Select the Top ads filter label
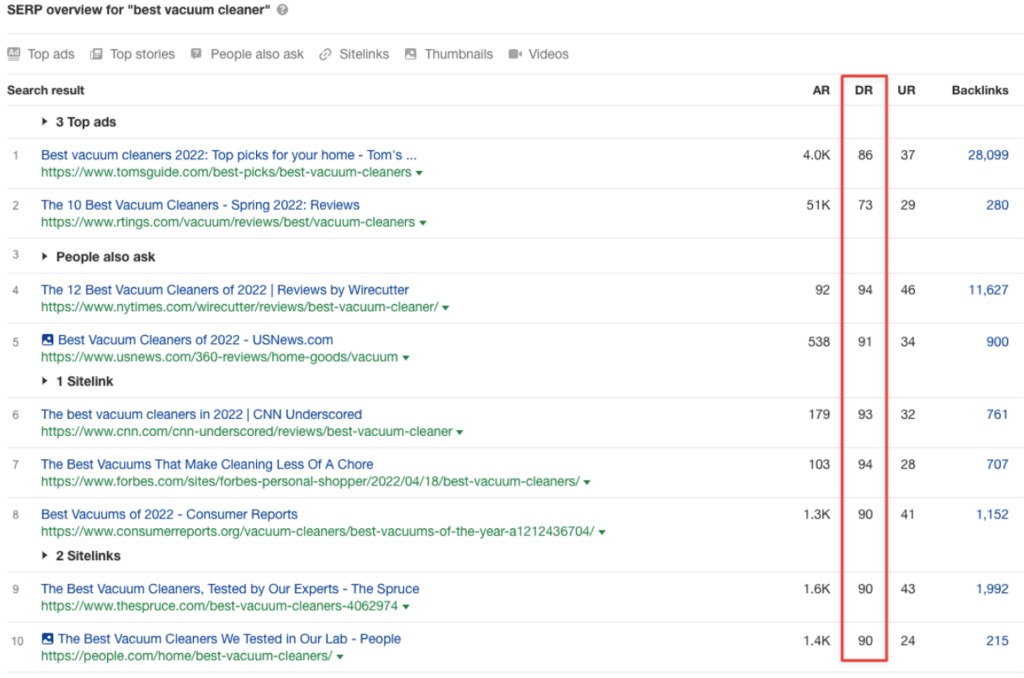The width and height of the screenshot is (1024, 678). 51,54
